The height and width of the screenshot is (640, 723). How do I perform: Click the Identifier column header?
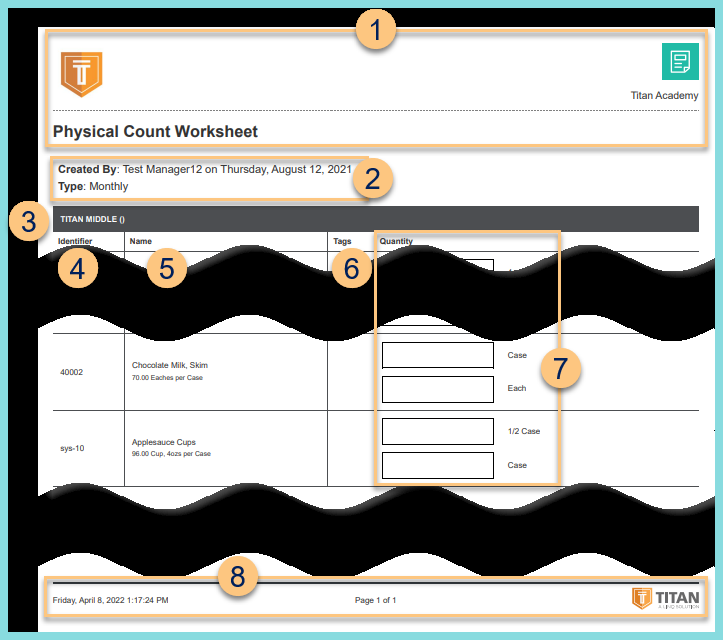[x=75, y=241]
